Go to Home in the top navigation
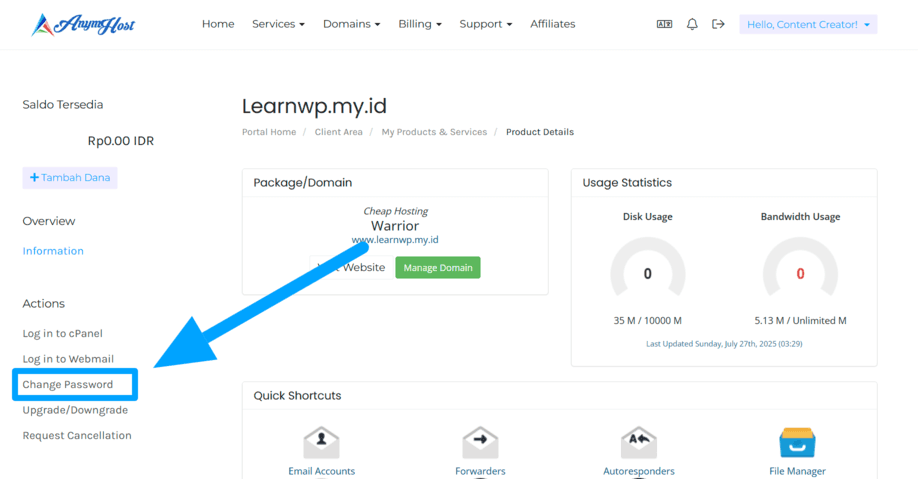918x479 pixels. 218,24
